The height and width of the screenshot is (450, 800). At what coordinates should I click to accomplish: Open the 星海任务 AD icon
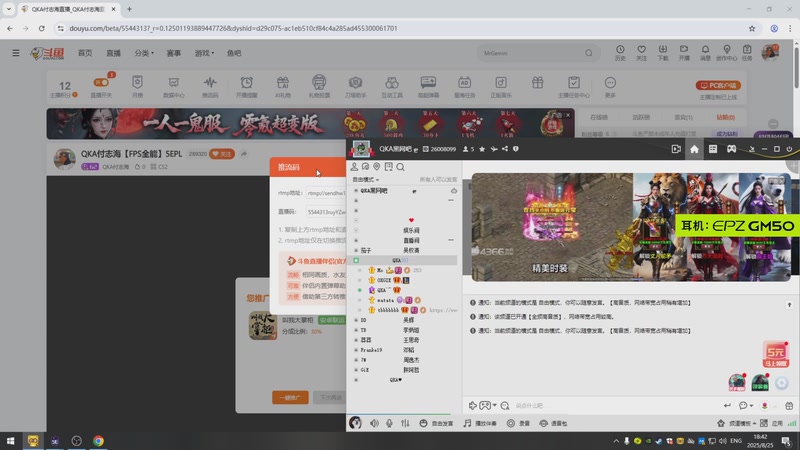coord(464,86)
